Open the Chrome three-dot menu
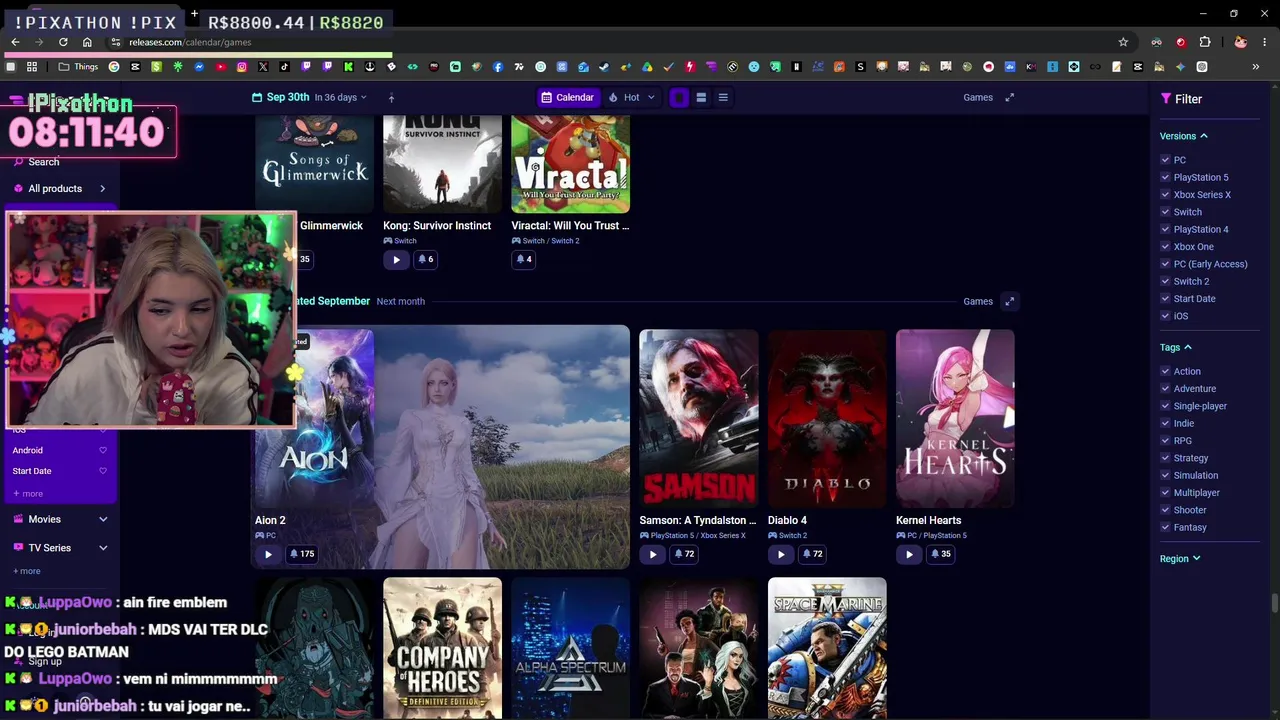The height and width of the screenshot is (720, 1280). pos(1265,42)
